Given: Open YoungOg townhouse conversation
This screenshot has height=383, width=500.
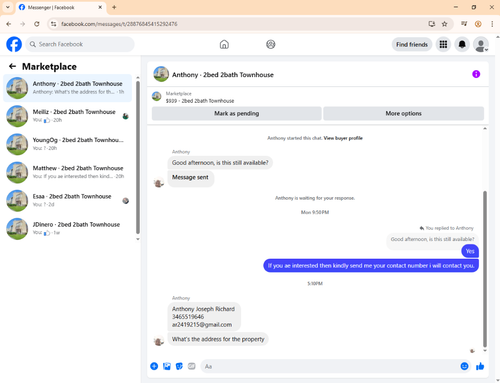Looking at the screenshot, I should pyautogui.click(x=67, y=144).
